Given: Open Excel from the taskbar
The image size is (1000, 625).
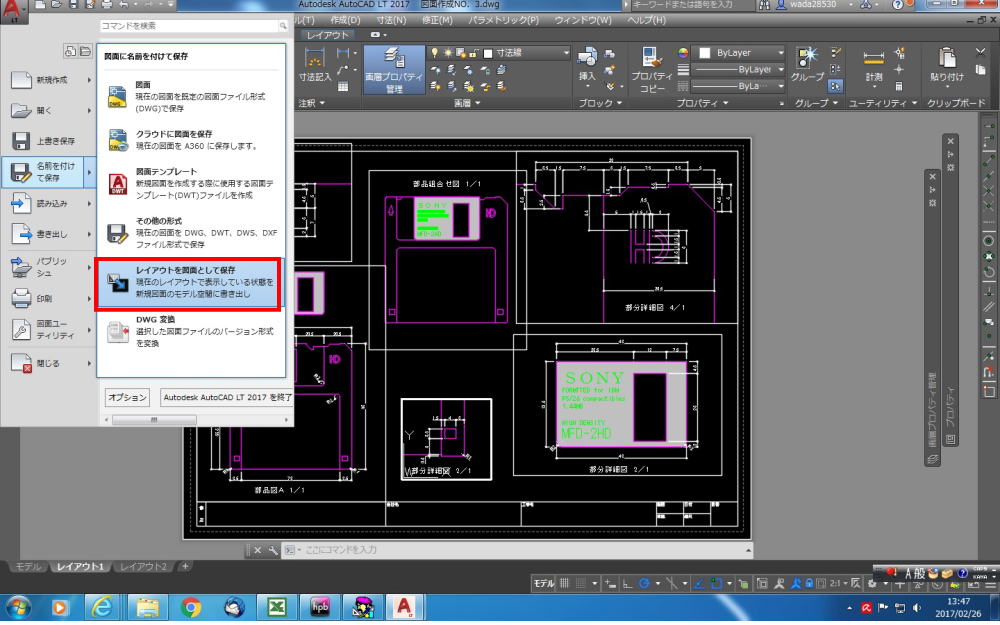Looking at the screenshot, I should click(276, 607).
